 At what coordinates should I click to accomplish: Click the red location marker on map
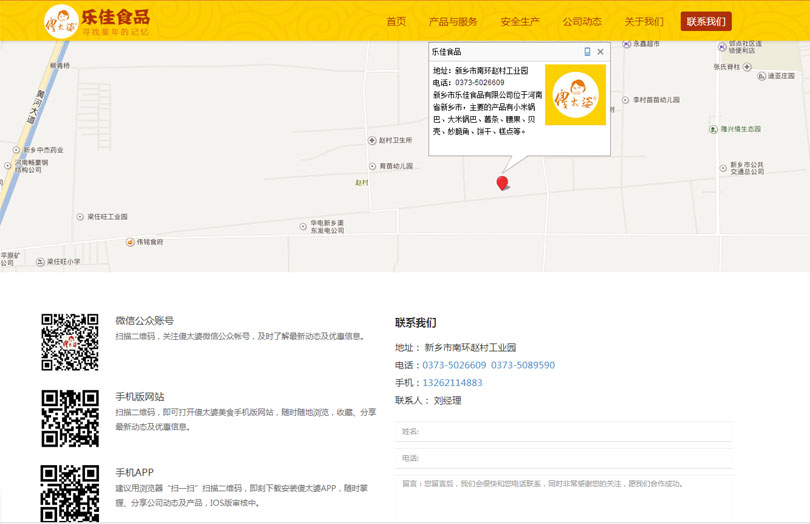pyautogui.click(x=502, y=183)
